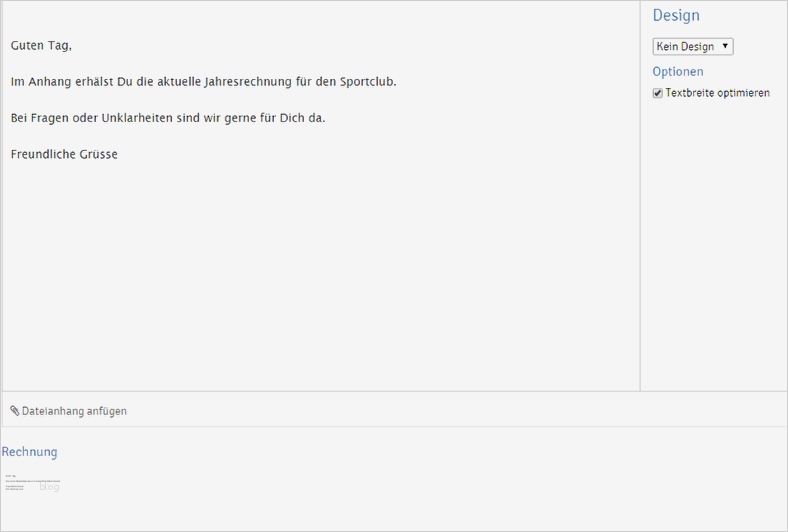The height and width of the screenshot is (532, 788).
Task: Click the 'Textbreite optimieren' label text
Action: [x=717, y=93]
